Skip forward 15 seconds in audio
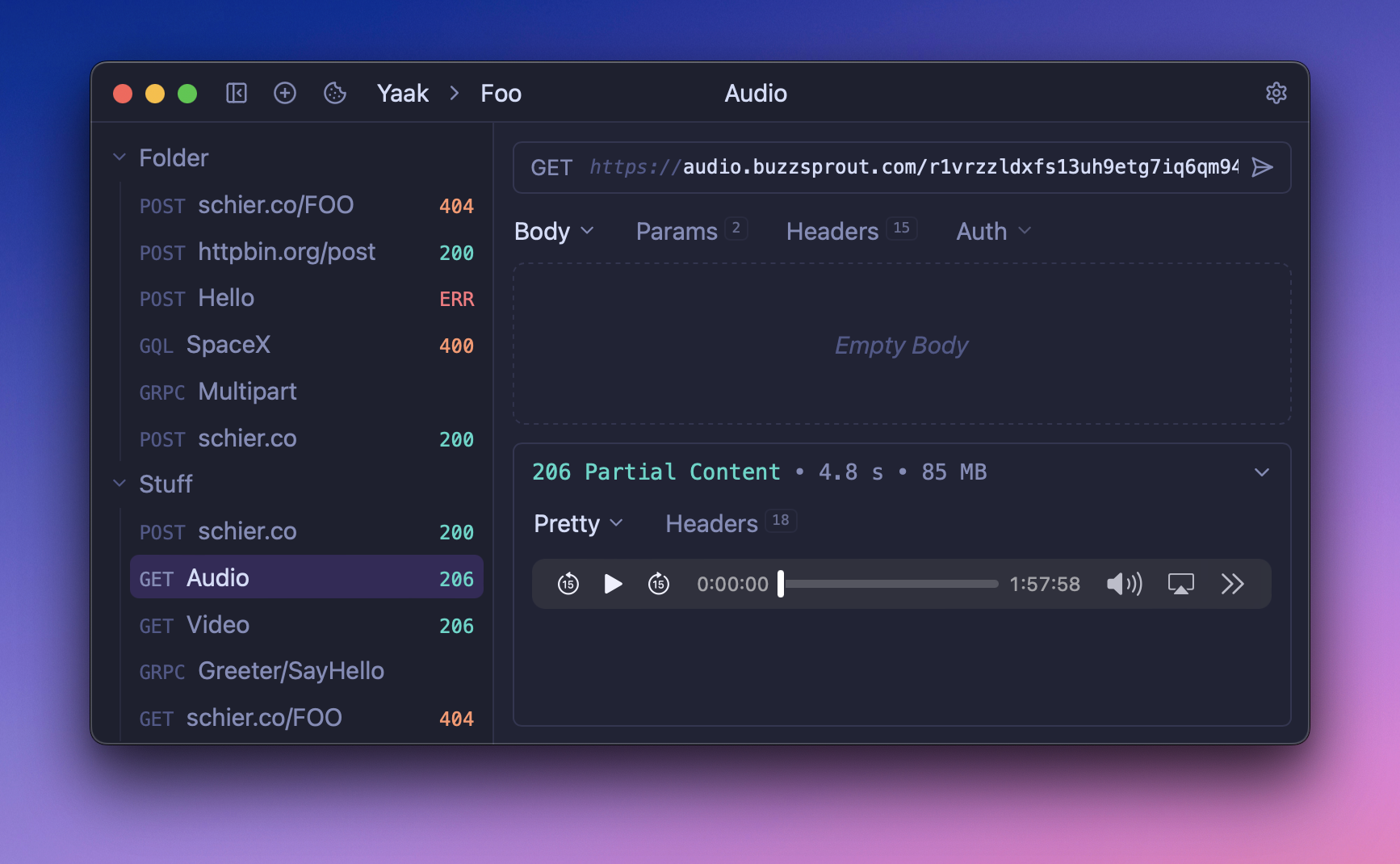This screenshot has height=864, width=1400. point(659,584)
